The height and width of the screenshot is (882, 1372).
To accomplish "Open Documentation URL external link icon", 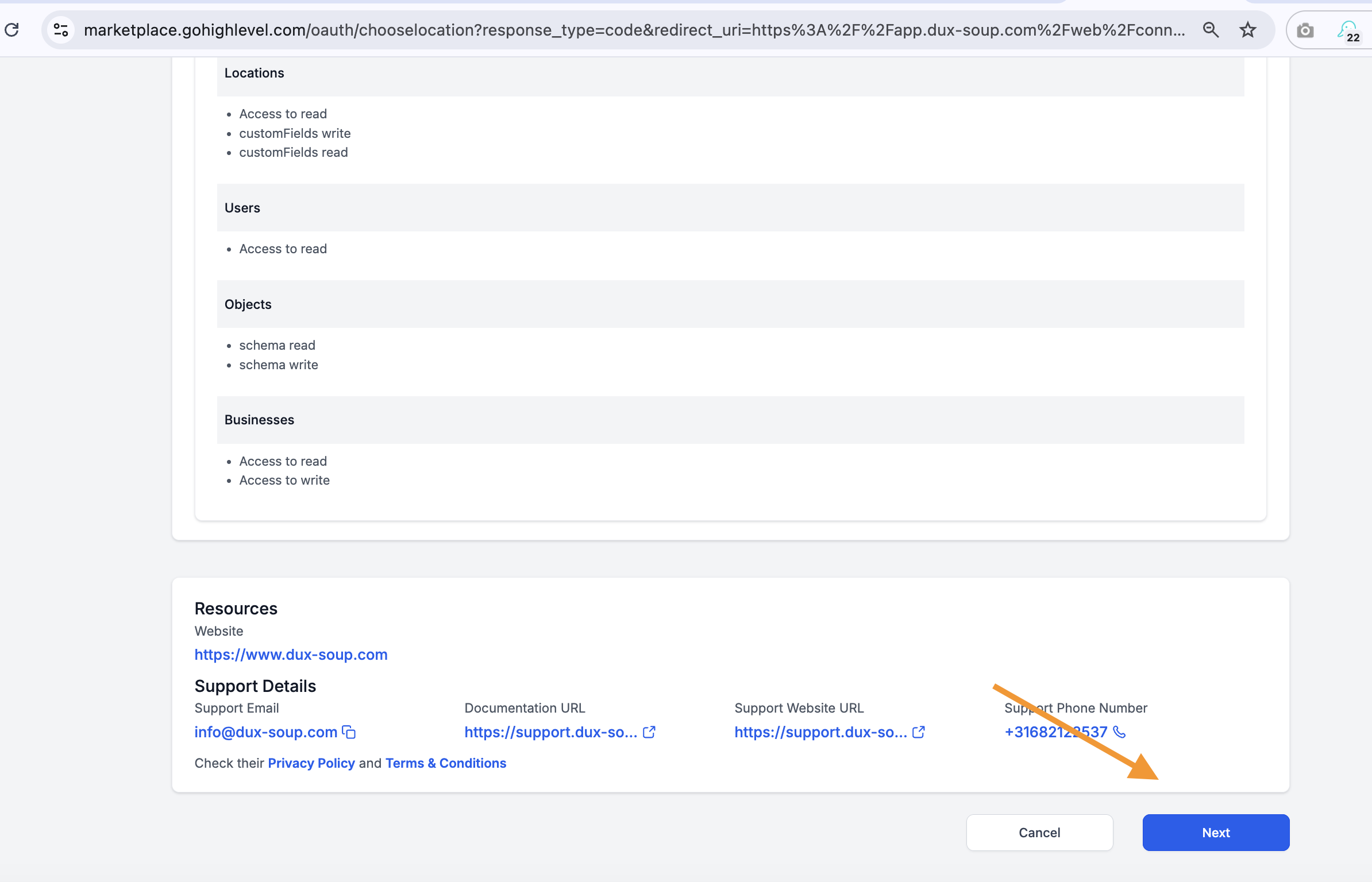I will (x=649, y=732).
